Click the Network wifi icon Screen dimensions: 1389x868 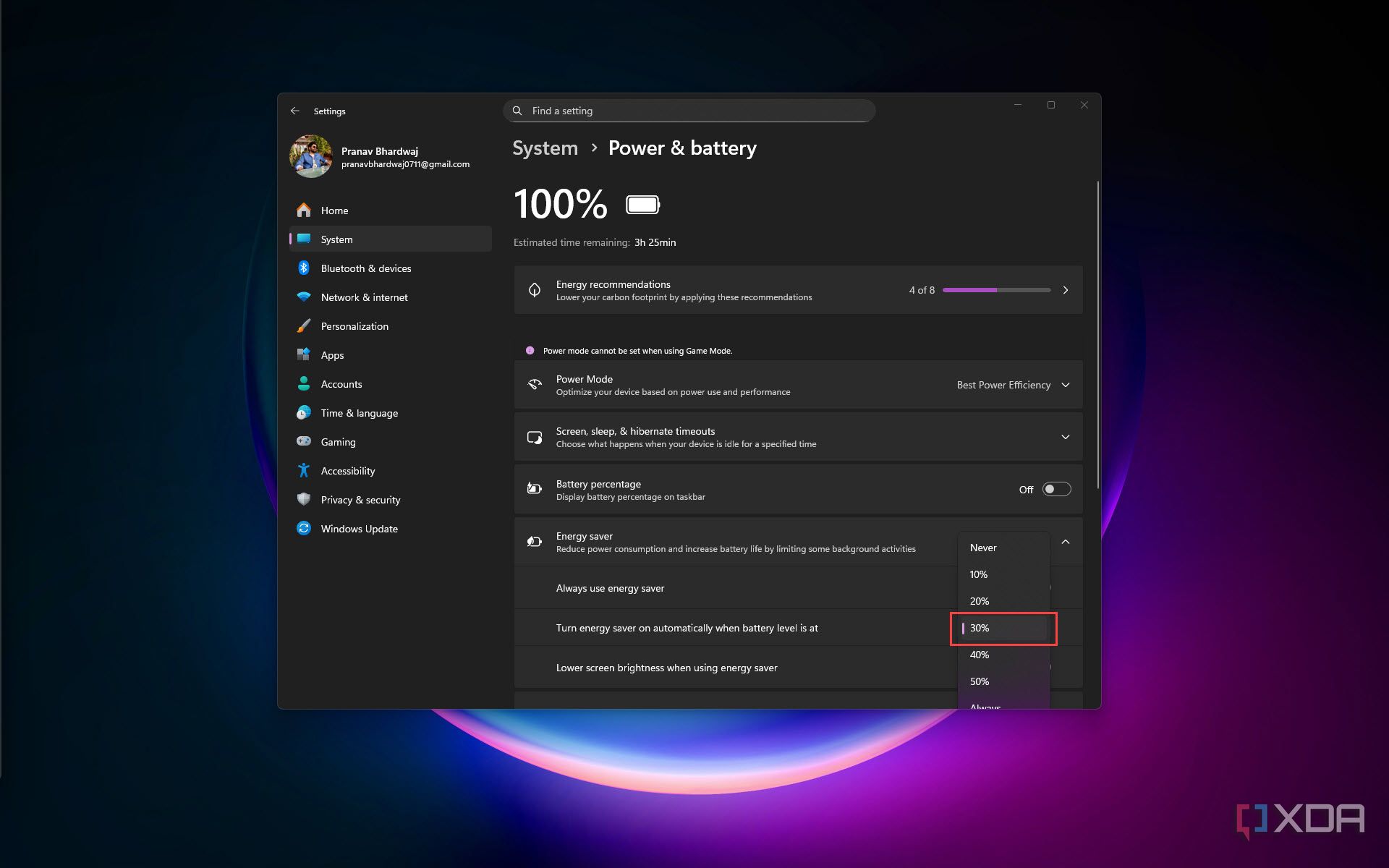click(x=304, y=297)
